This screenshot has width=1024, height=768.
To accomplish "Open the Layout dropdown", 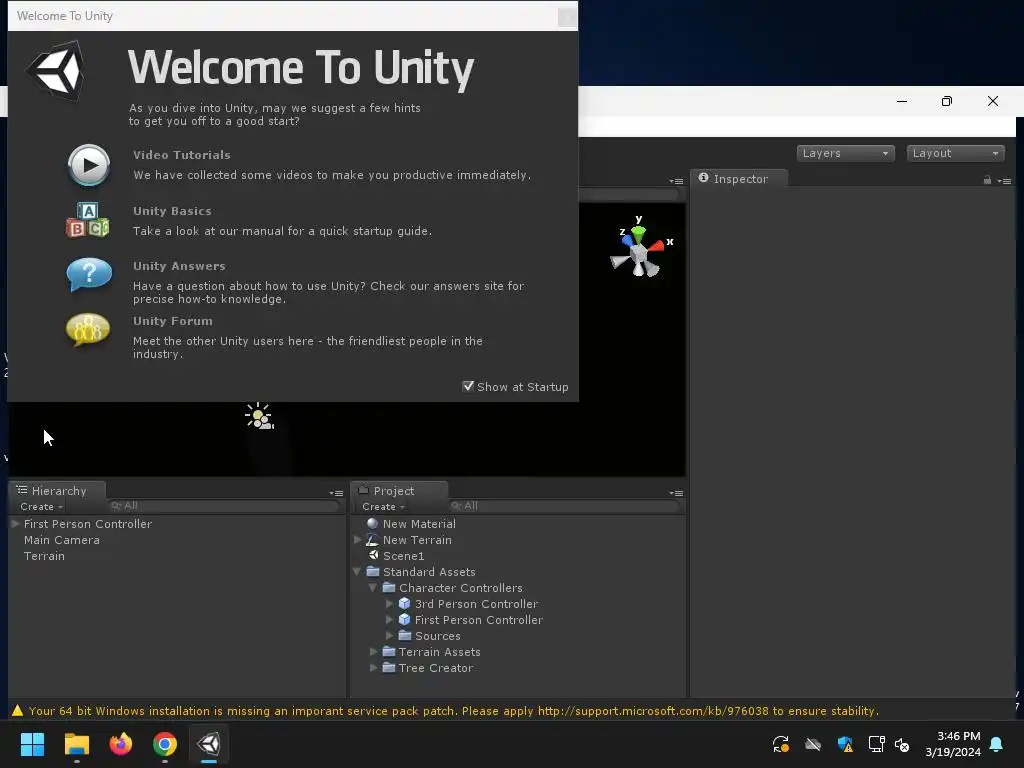I will coord(955,153).
